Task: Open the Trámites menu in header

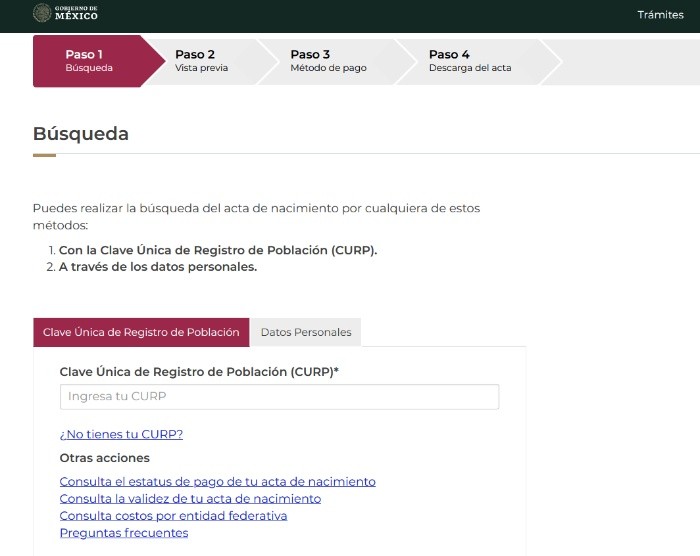Action: 660,15
